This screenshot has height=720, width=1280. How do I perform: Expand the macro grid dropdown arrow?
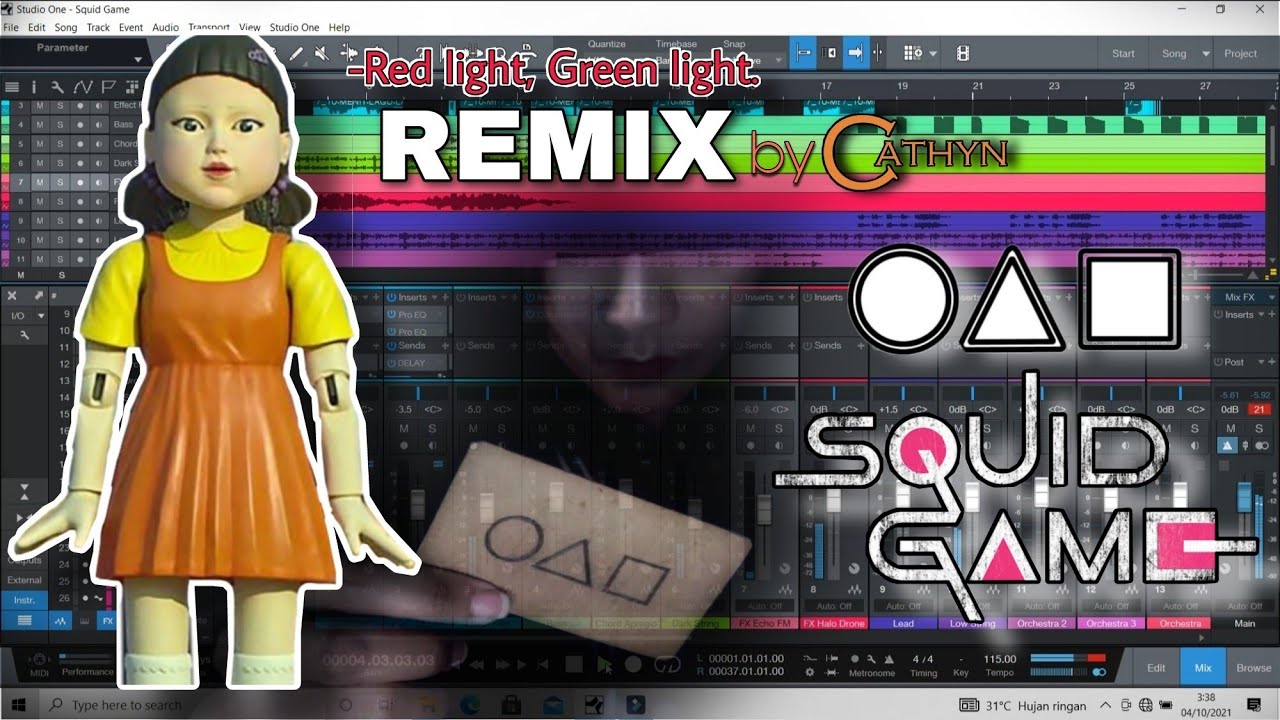pos(933,53)
